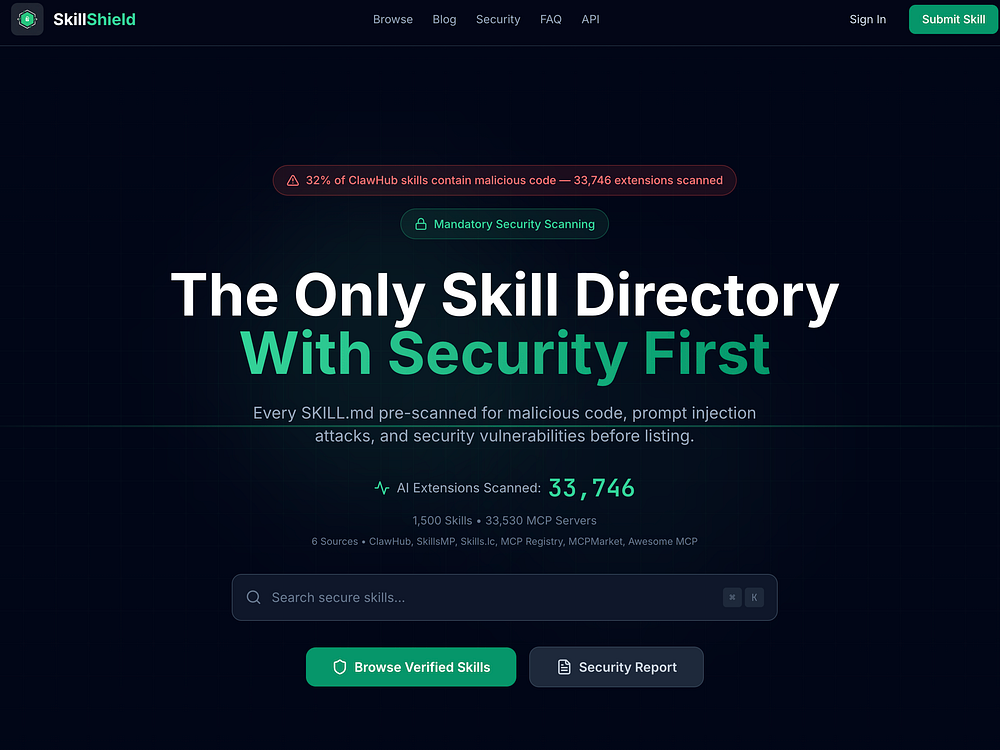Click the warning triangle icon in alert banner

(x=293, y=180)
